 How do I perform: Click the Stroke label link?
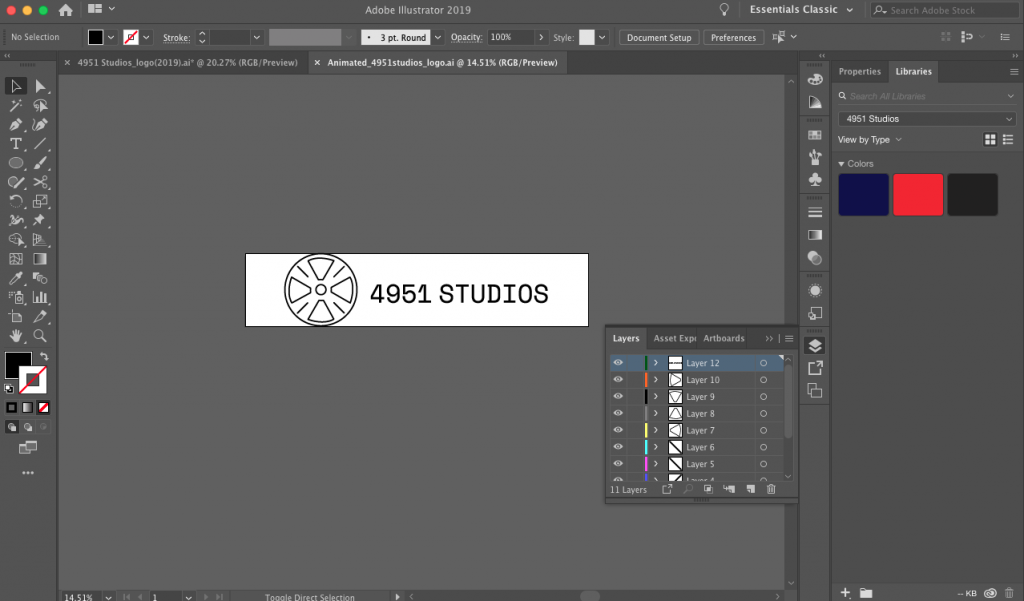click(x=176, y=38)
